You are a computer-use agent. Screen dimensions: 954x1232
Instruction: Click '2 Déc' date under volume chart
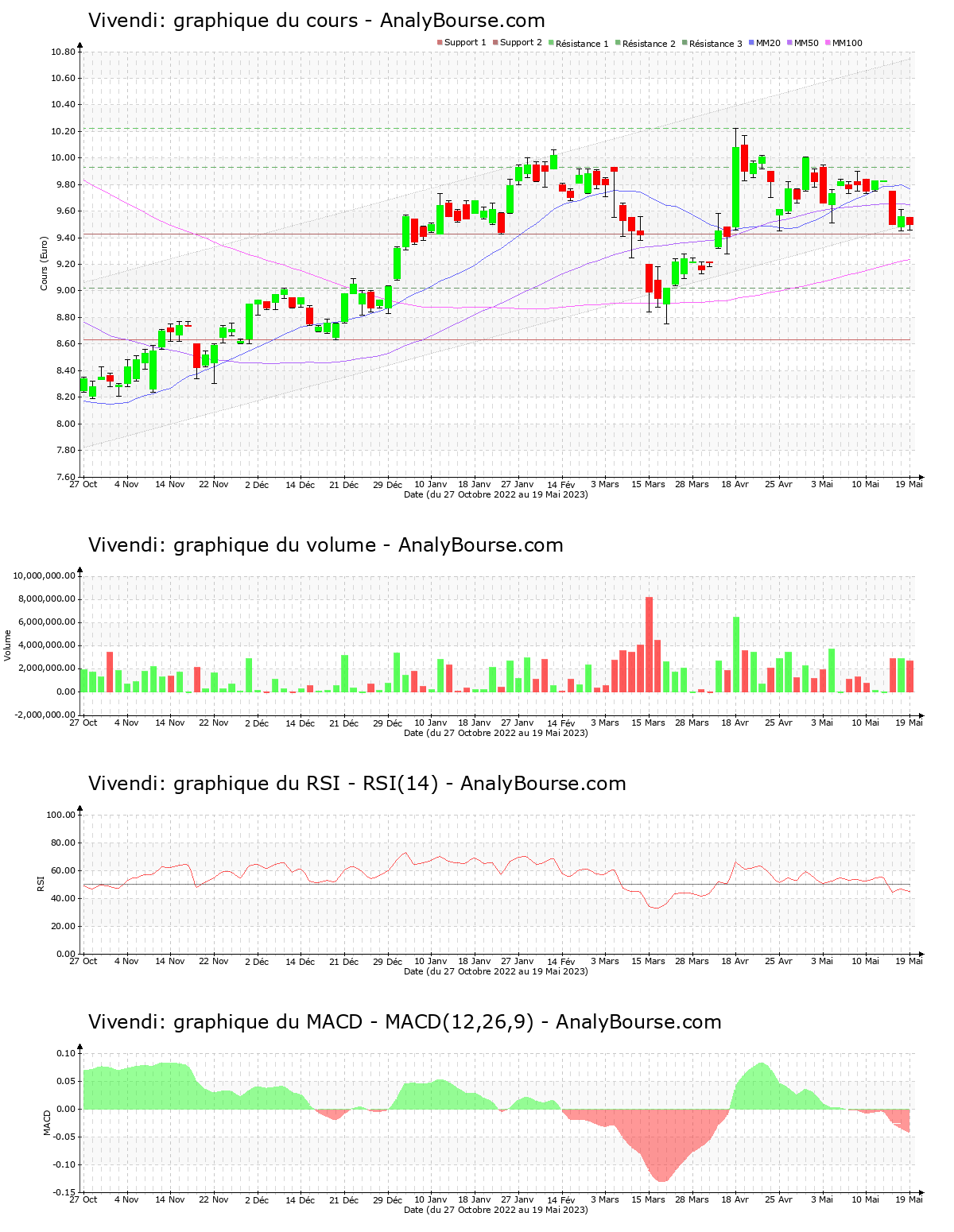[x=257, y=723]
